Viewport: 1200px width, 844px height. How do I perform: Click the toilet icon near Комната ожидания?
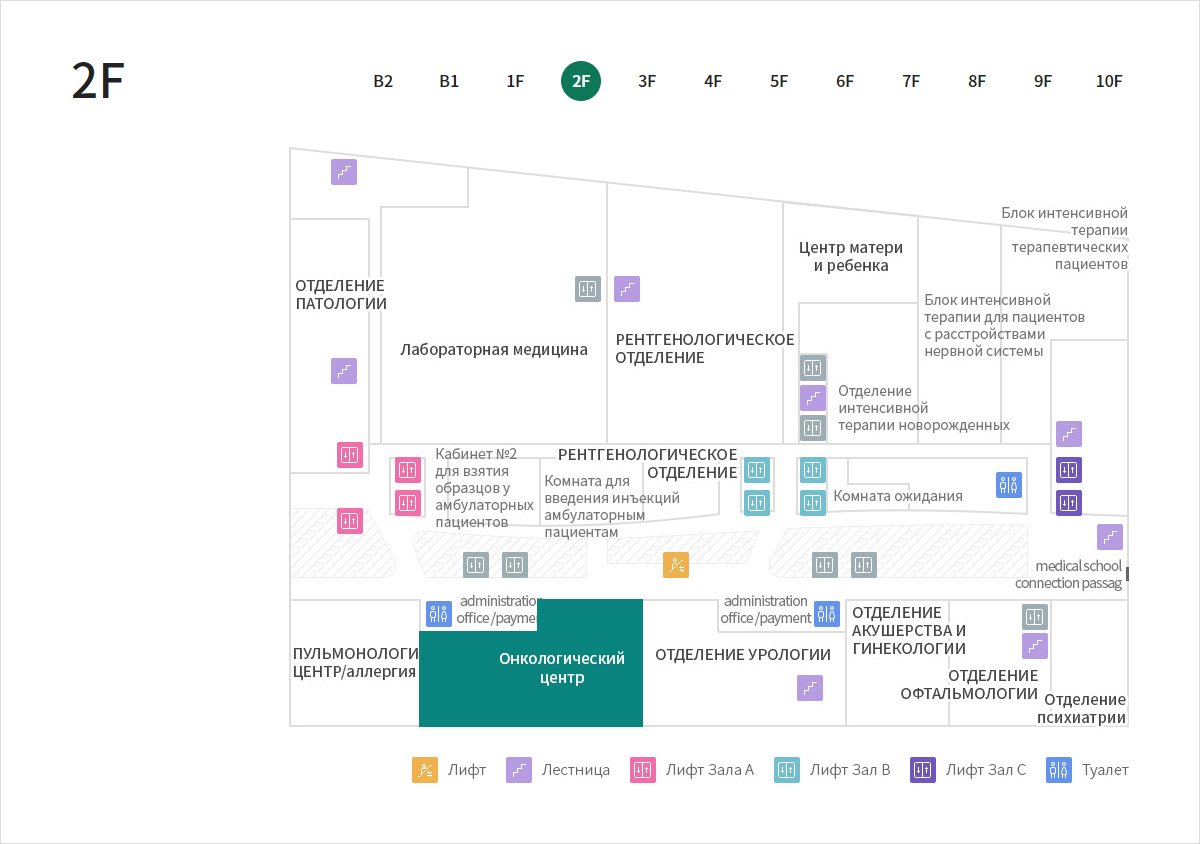point(1009,485)
